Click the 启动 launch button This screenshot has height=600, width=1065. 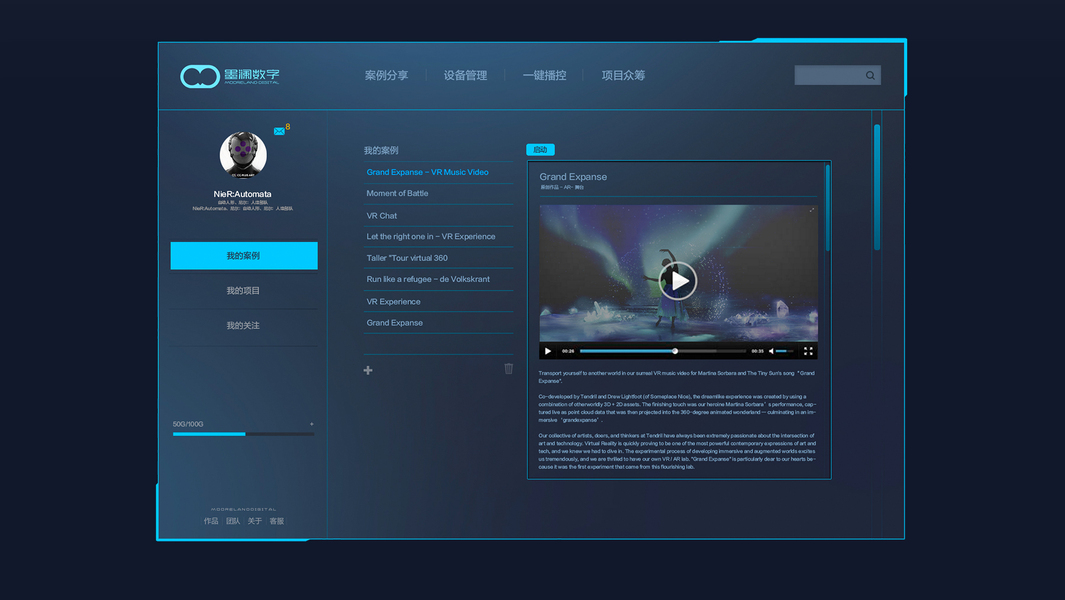[x=541, y=149]
